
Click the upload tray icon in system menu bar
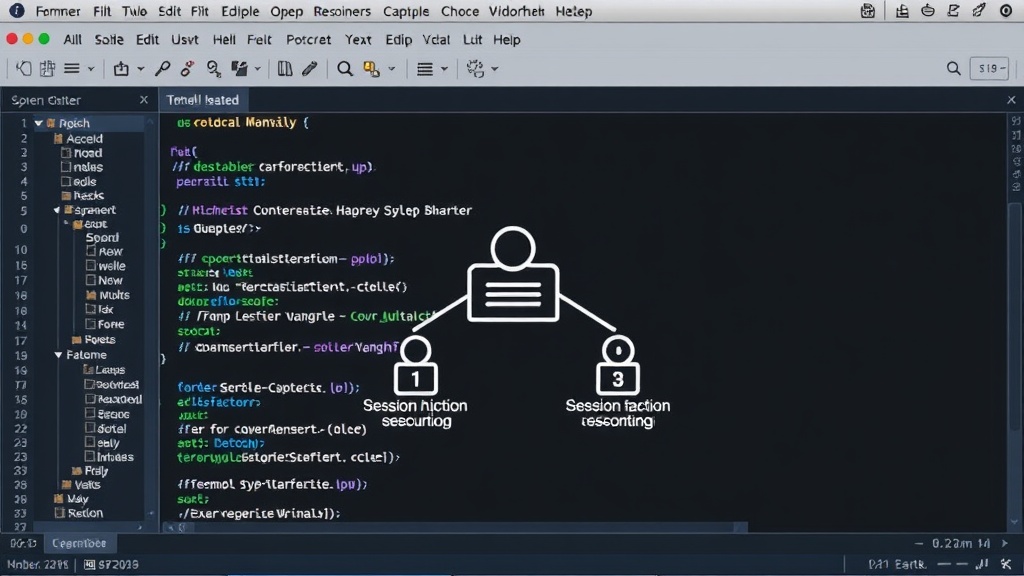point(902,10)
